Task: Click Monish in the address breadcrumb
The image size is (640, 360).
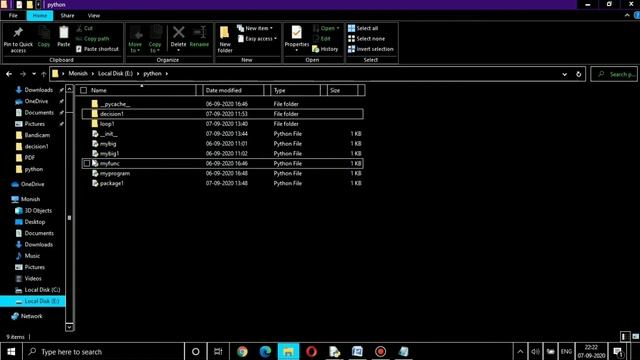Action: coord(78,73)
